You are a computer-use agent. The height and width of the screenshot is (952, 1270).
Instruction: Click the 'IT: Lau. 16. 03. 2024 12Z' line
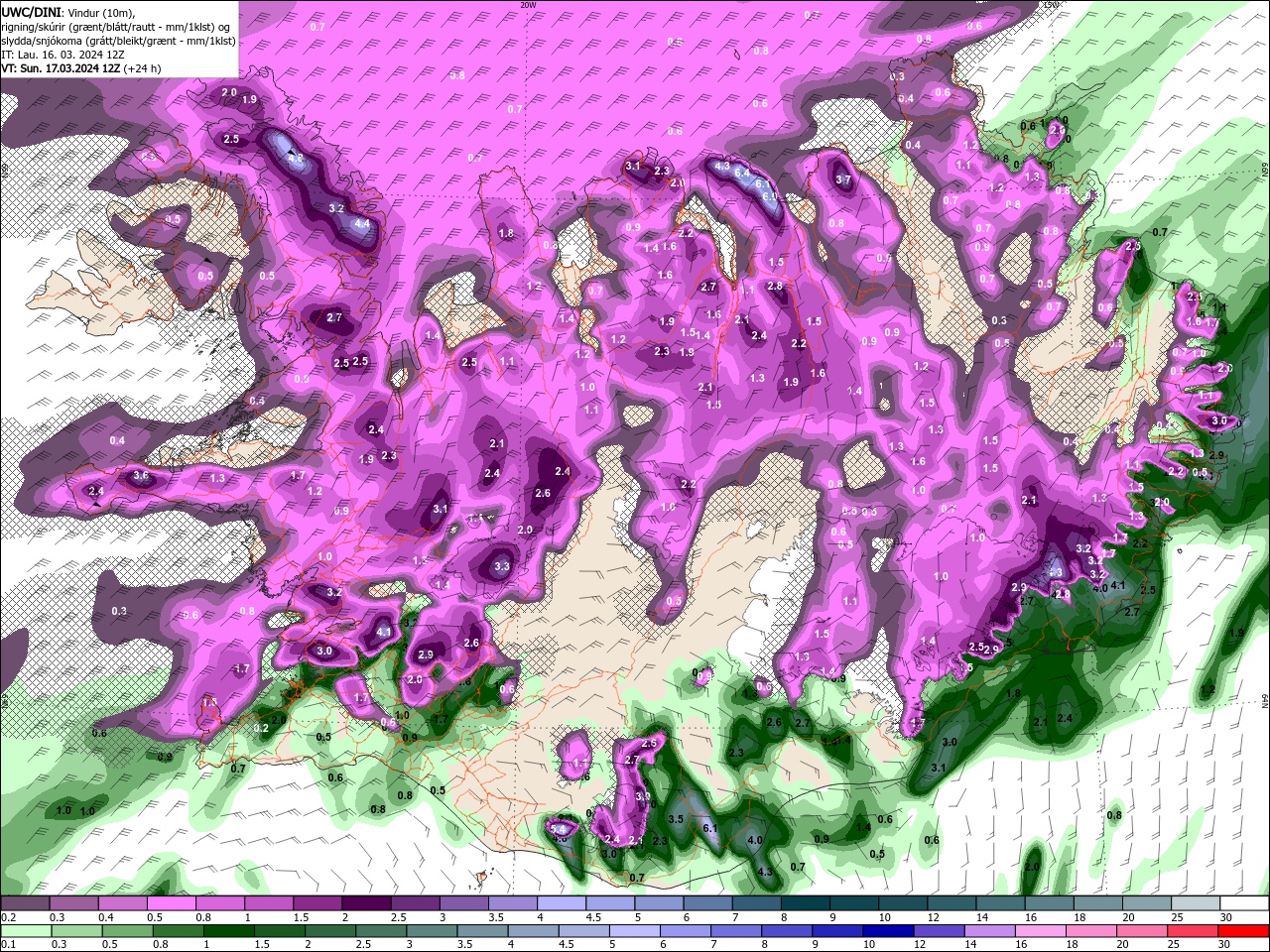(63, 55)
